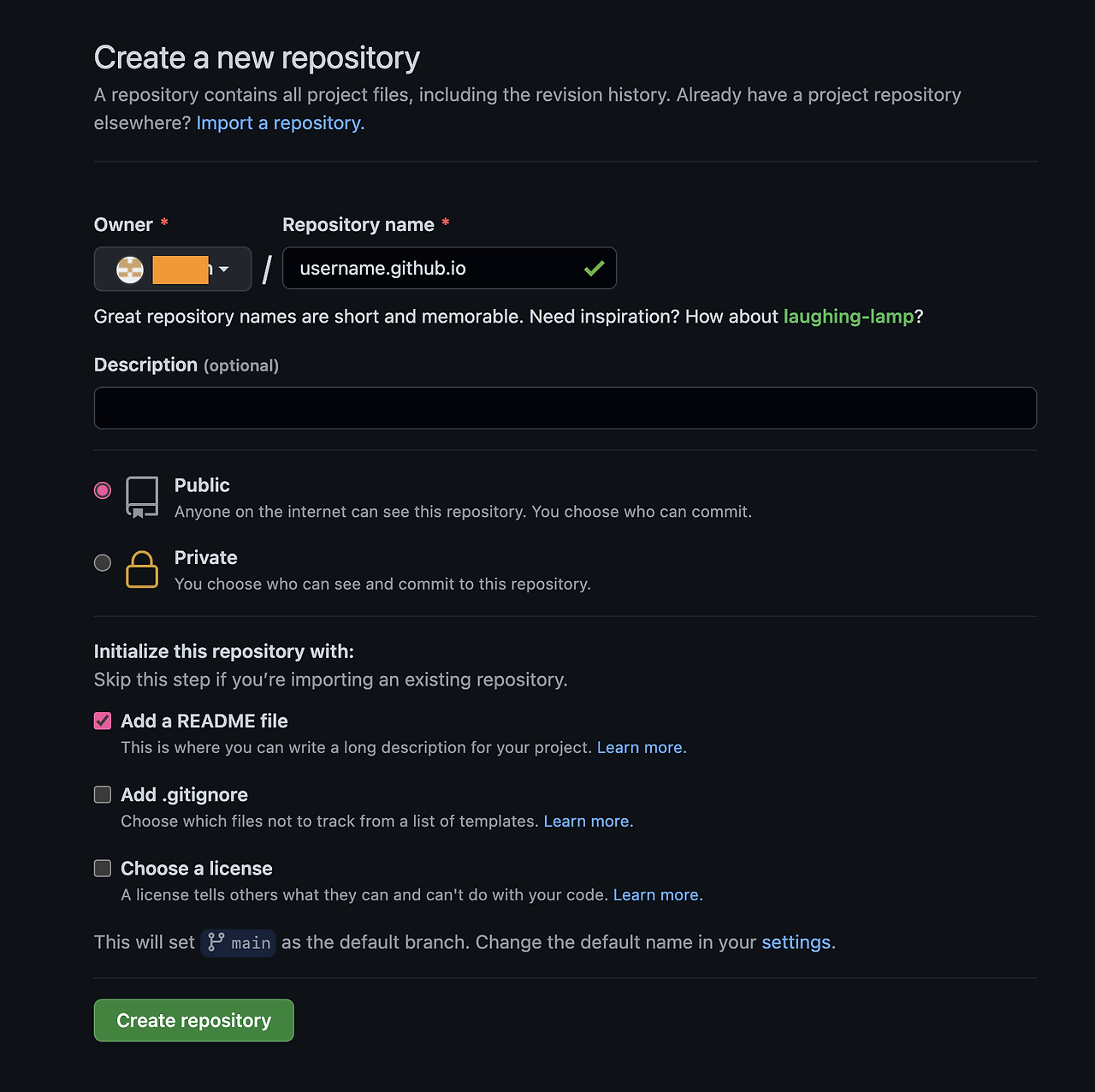The image size is (1095, 1092).
Task: Click the public repository book icon
Action: tap(142, 497)
